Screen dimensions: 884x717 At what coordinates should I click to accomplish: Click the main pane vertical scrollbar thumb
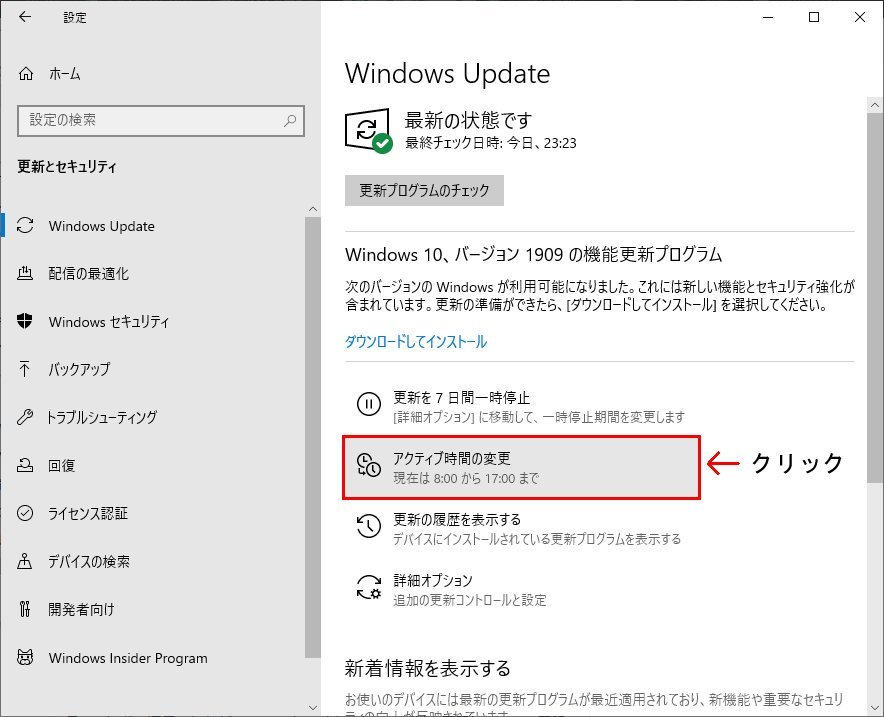pos(874,298)
